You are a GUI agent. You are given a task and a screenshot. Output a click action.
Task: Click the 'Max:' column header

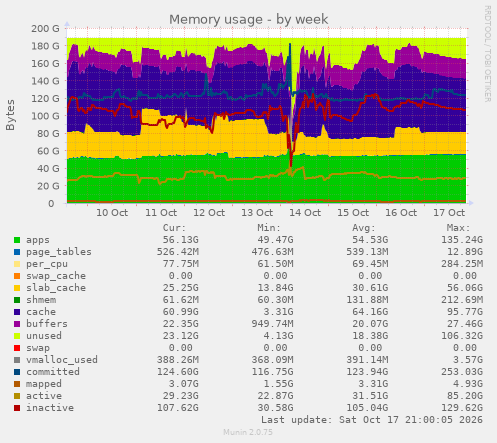458,228
